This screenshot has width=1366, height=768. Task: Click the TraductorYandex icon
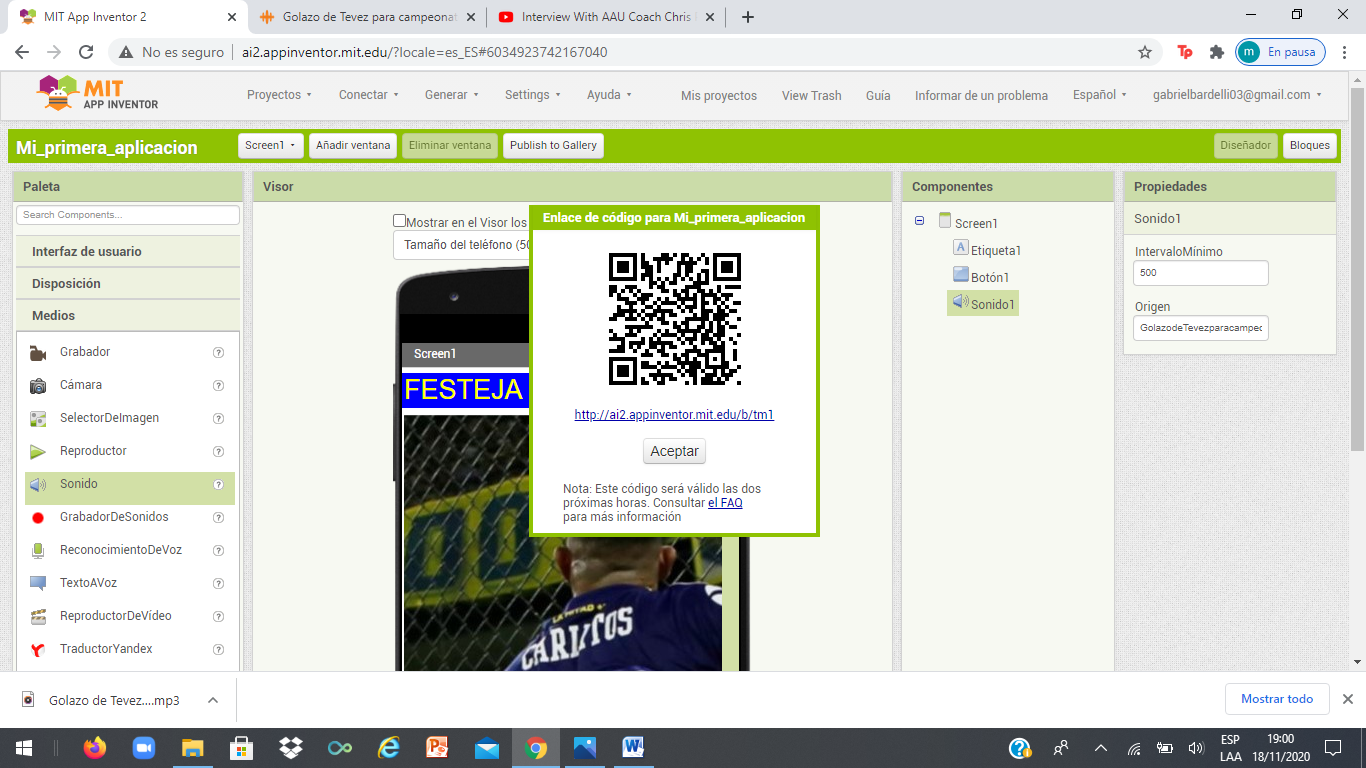(38, 649)
